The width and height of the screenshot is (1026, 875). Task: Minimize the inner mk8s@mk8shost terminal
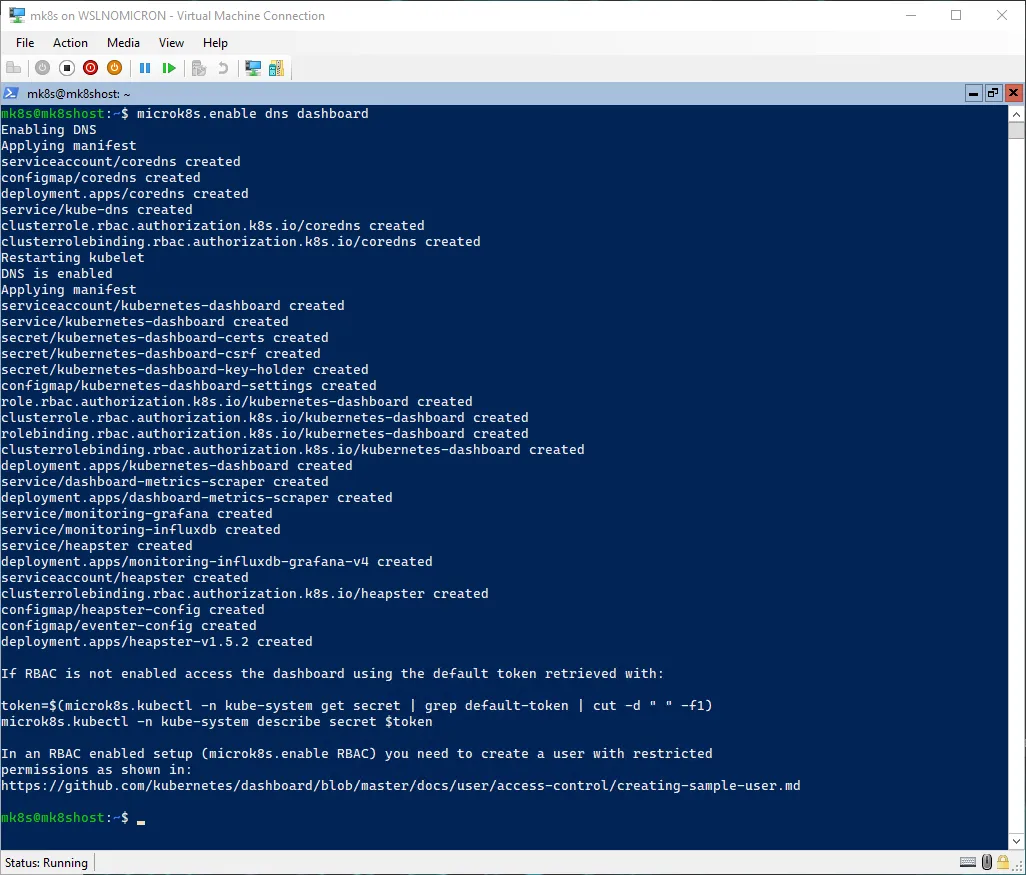(973, 93)
